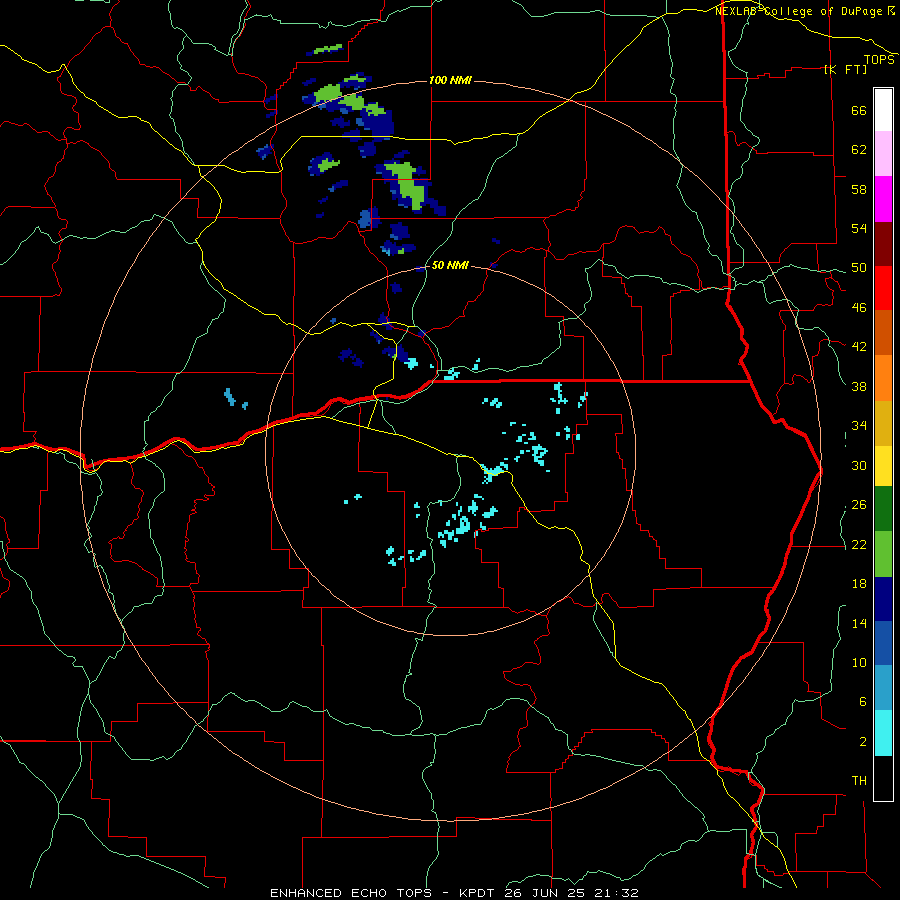This screenshot has width=900, height=900.
Task: Click the 21:32 timestamp text
Action: 619,893
